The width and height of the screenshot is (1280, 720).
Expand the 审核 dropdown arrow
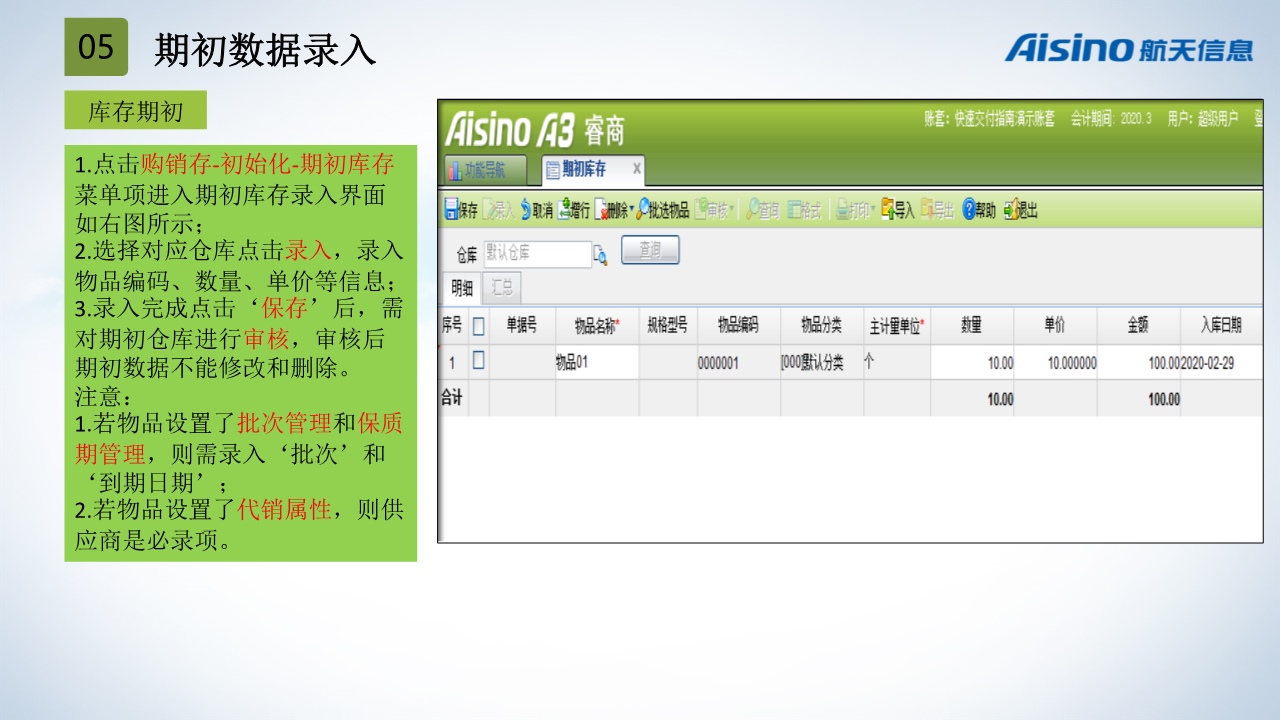coord(732,211)
